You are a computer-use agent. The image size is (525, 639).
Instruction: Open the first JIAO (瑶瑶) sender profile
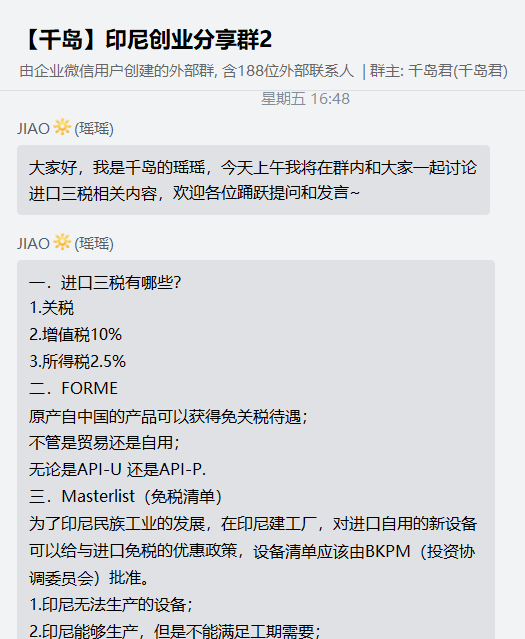[65, 128]
